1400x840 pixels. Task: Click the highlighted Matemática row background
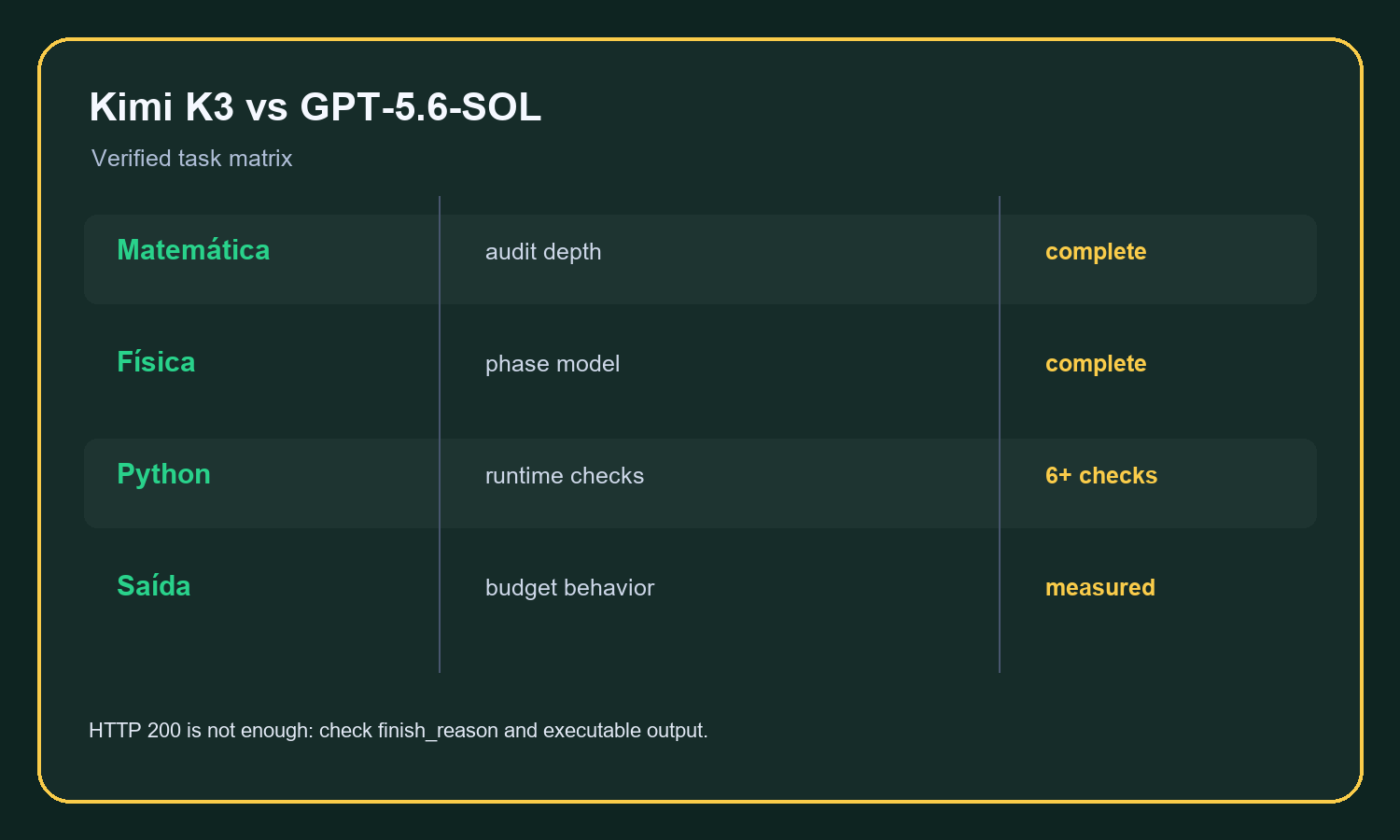[x=700, y=259]
